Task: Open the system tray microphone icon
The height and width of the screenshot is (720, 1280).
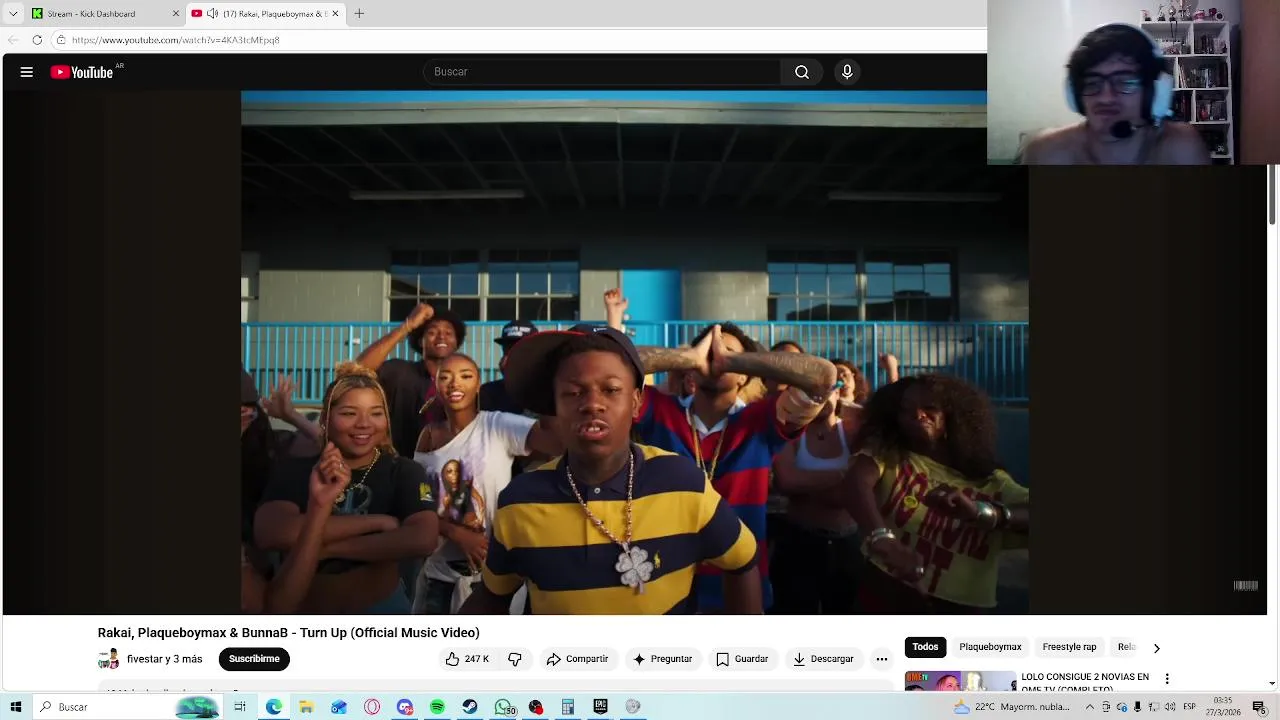Action: [1137, 707]
